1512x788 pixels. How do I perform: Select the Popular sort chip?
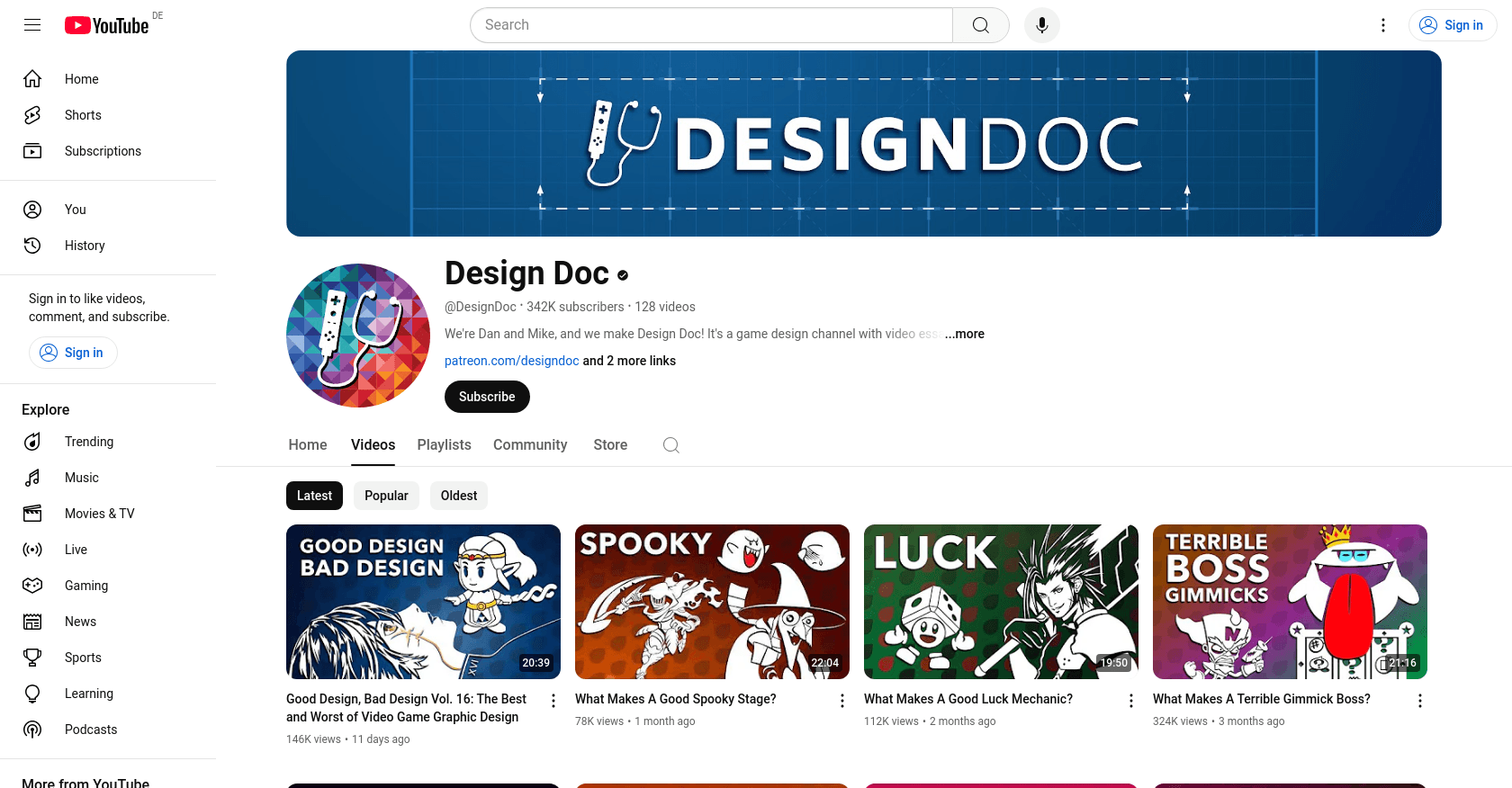click(386, 496)
